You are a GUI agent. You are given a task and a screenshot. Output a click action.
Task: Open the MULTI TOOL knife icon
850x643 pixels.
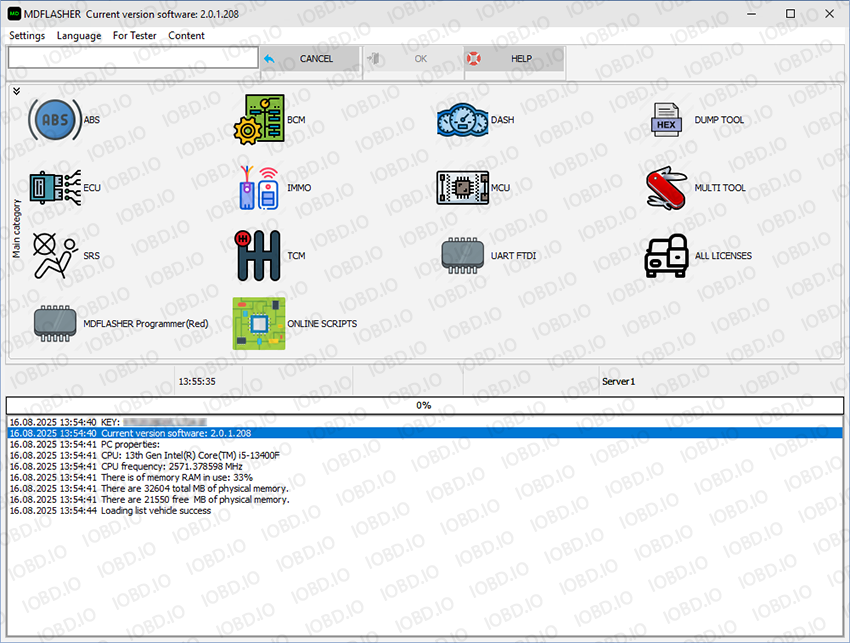pos(667,188)
